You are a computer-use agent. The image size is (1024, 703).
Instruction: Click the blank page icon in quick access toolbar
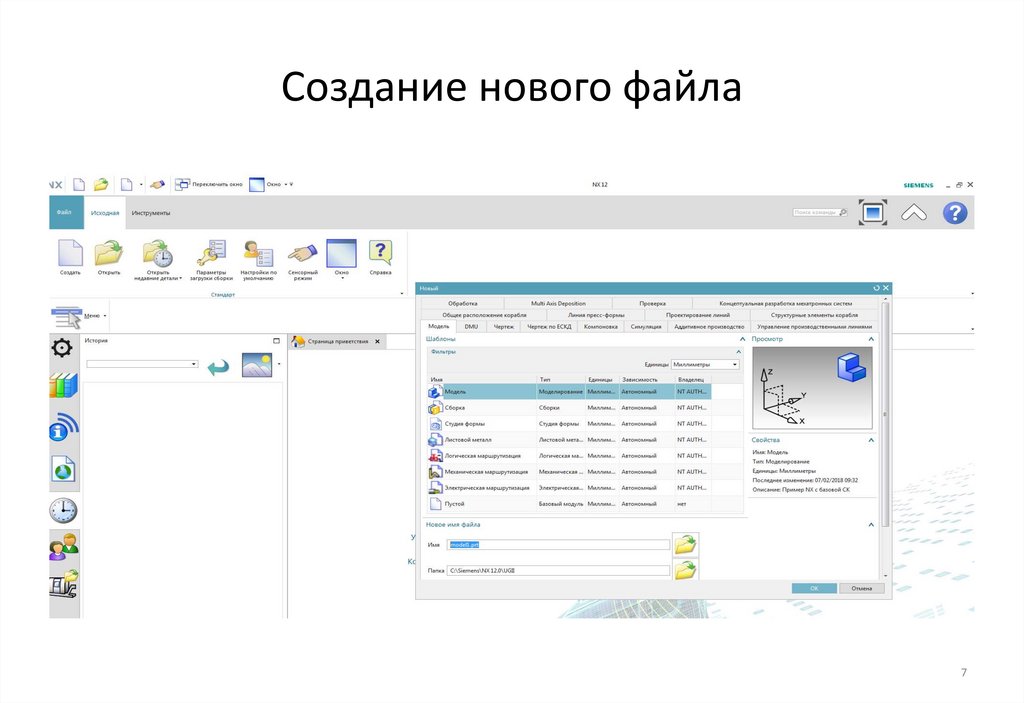(79, 185)
